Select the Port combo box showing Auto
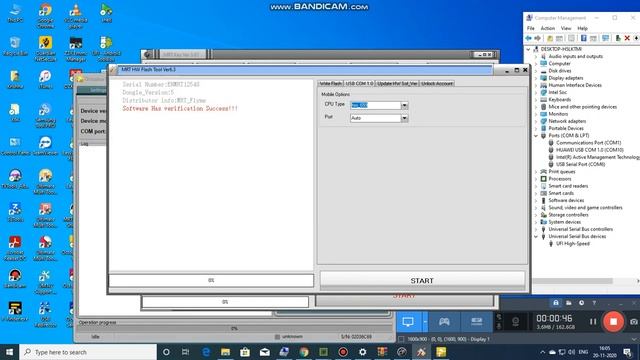 [x=376, y=118]
